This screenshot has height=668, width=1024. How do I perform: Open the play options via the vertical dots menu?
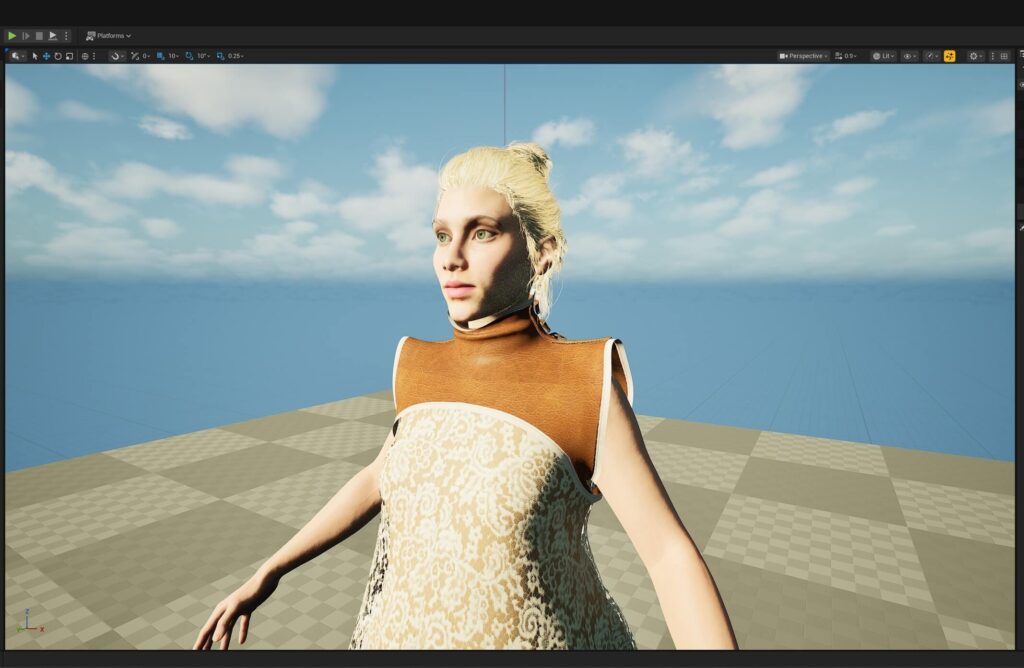[66, 34]
